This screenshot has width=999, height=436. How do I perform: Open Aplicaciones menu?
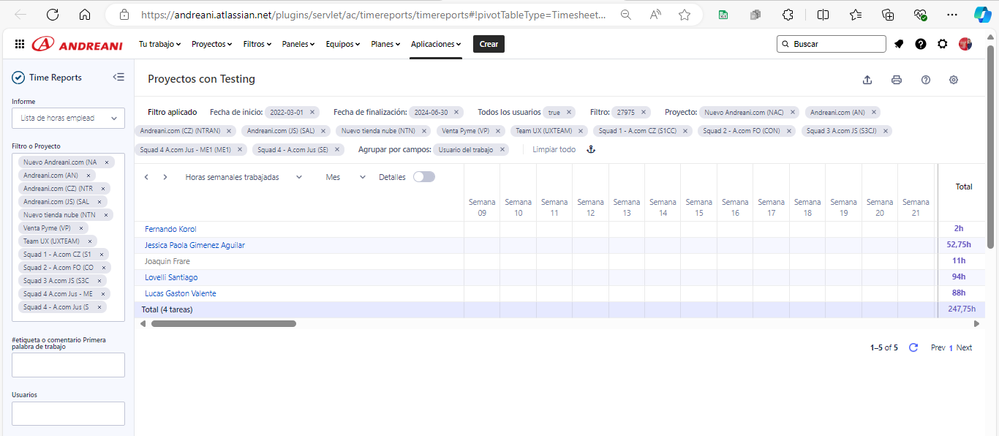coord(436,44)
